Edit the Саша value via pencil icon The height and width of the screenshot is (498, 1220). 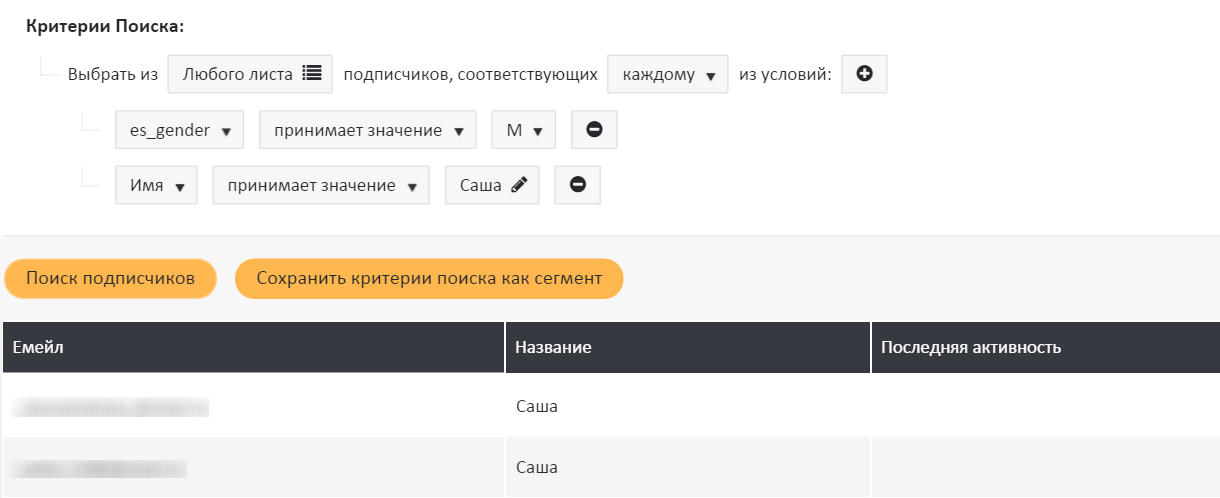[x=517, y=185]
